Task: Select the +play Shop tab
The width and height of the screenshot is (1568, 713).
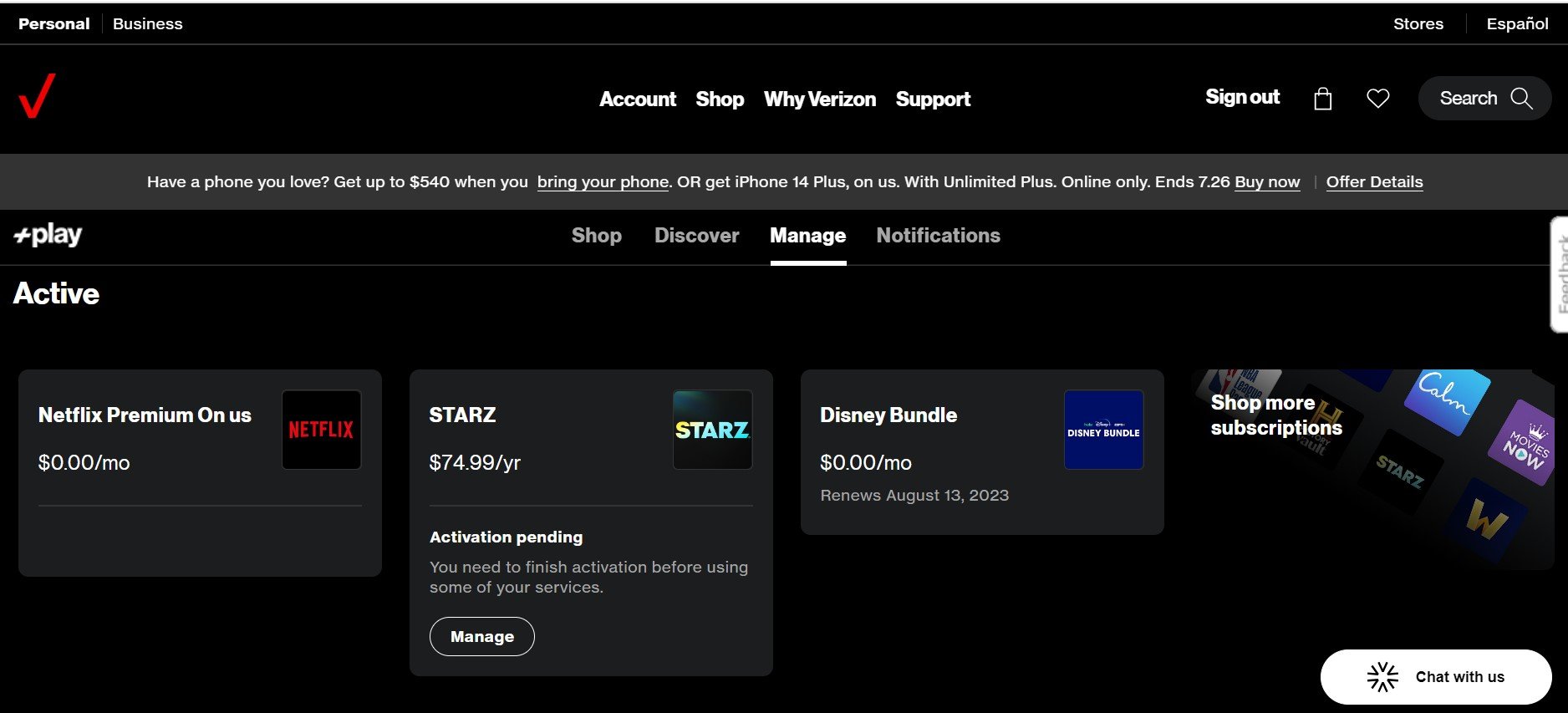Action: coord(597,236)
